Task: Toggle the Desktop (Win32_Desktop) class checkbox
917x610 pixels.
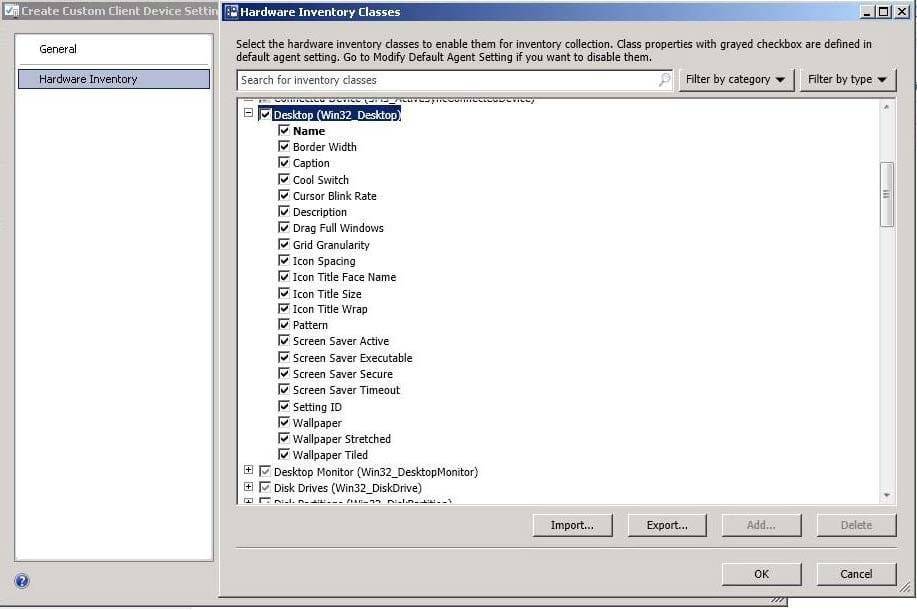Action: pos(265,115)
